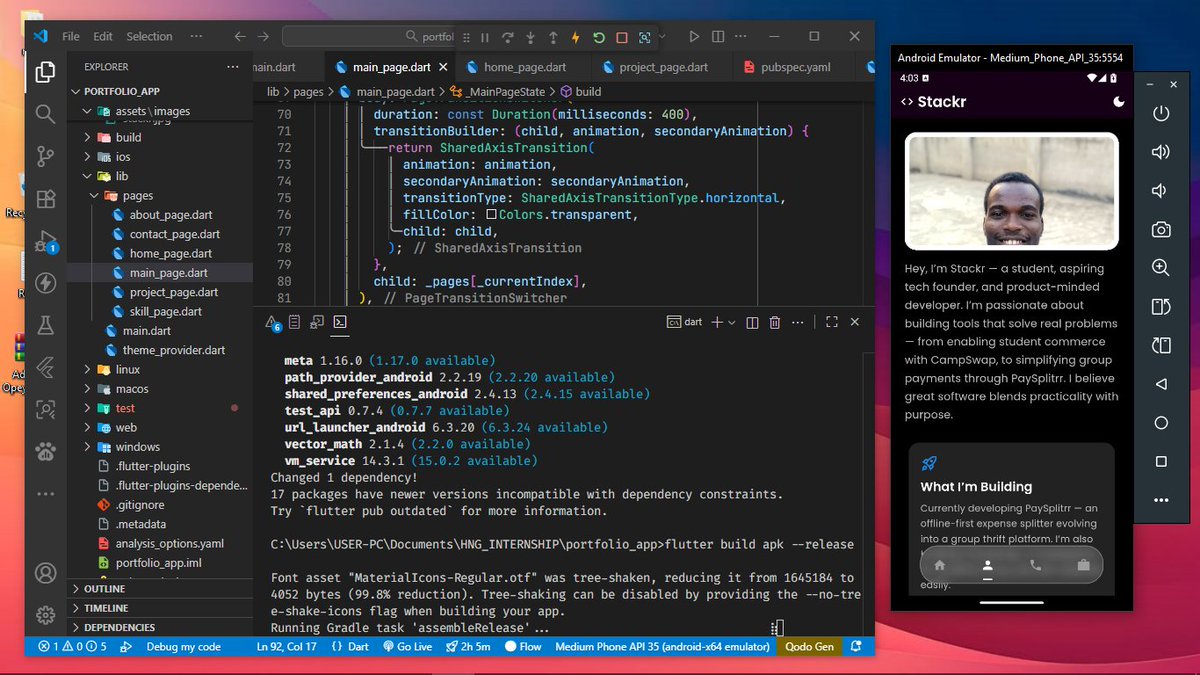This screenshot has width=1200, height=675.
Task: Click the Qodo Gen status bar button
Action: tap(809, 647)
